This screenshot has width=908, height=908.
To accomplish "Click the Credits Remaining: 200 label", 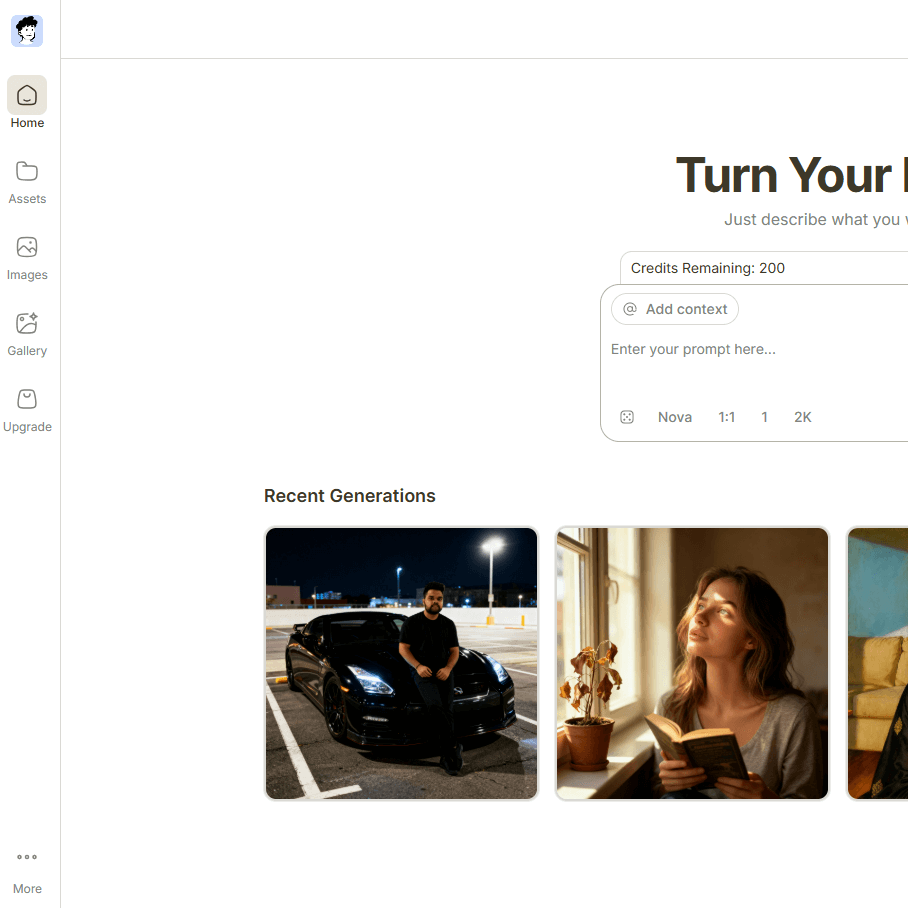I will 708,268.
